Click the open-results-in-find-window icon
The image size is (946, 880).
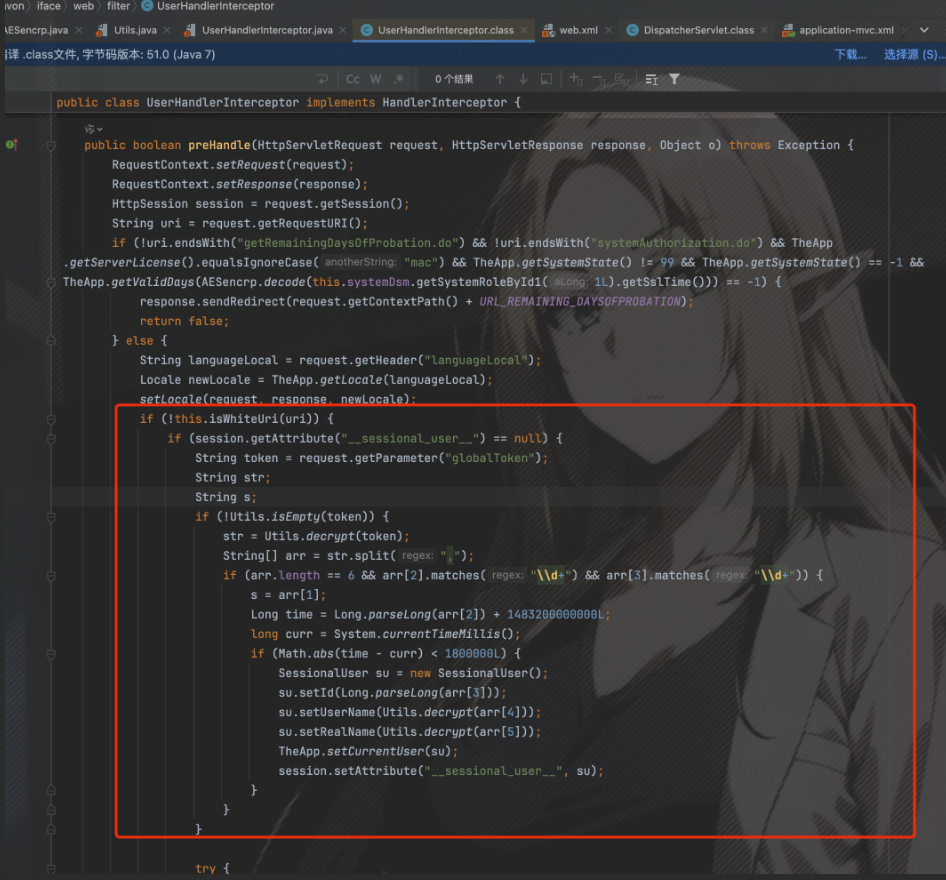point(546,79)
